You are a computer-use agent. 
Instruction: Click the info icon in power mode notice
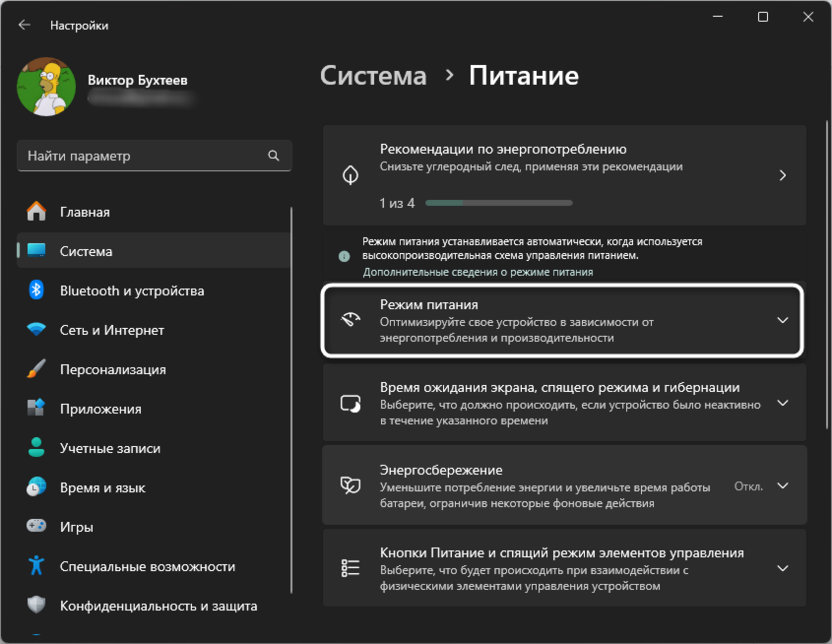[344, 256]
